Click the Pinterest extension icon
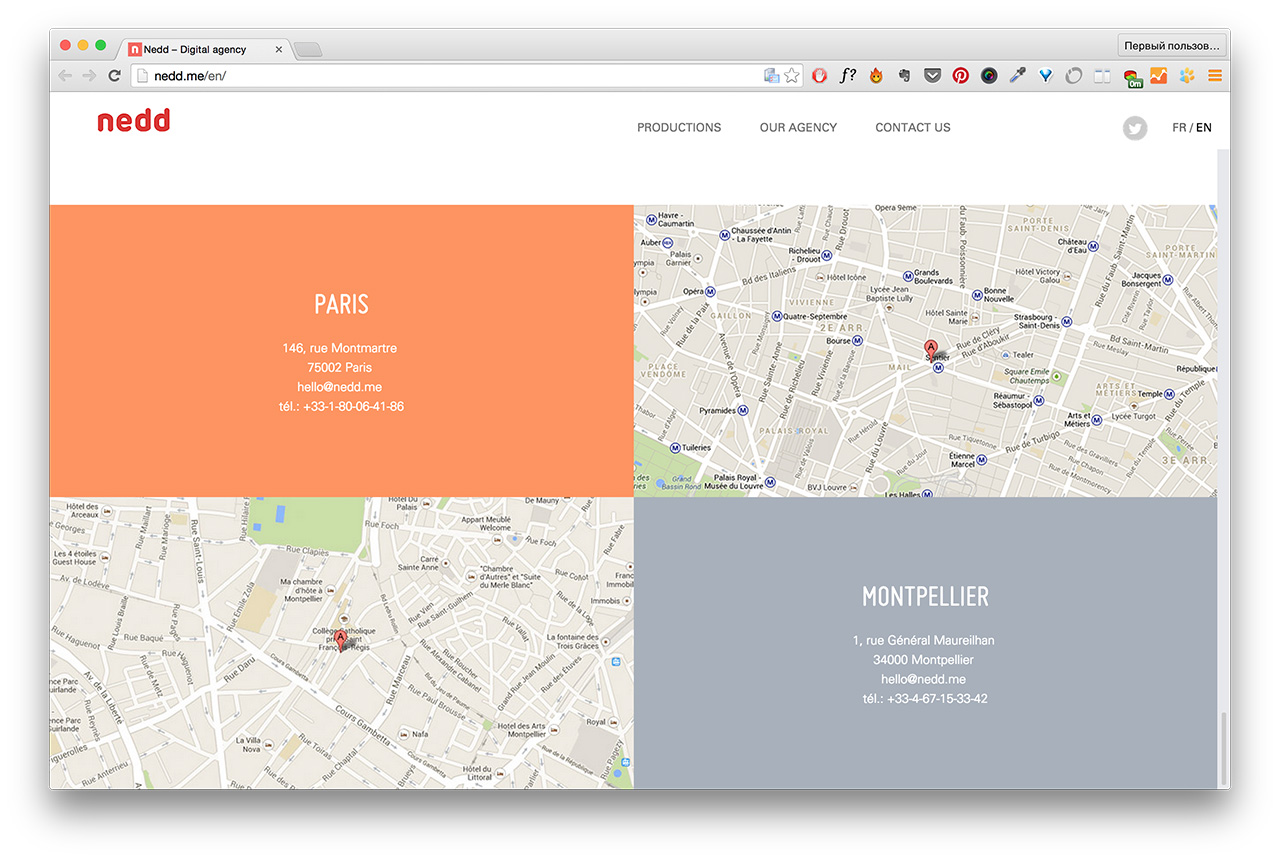This screenshot has width=1280, height=860. pyautogui.click(x=960, y=75)
